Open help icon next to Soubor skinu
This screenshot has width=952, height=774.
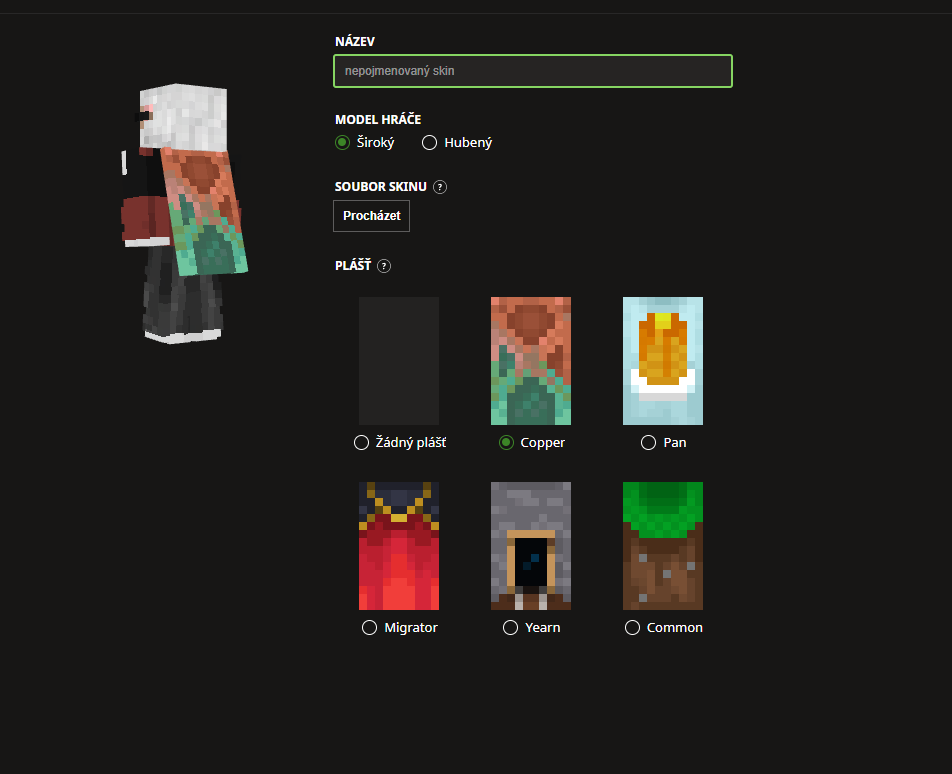click(x=440, y=187)
